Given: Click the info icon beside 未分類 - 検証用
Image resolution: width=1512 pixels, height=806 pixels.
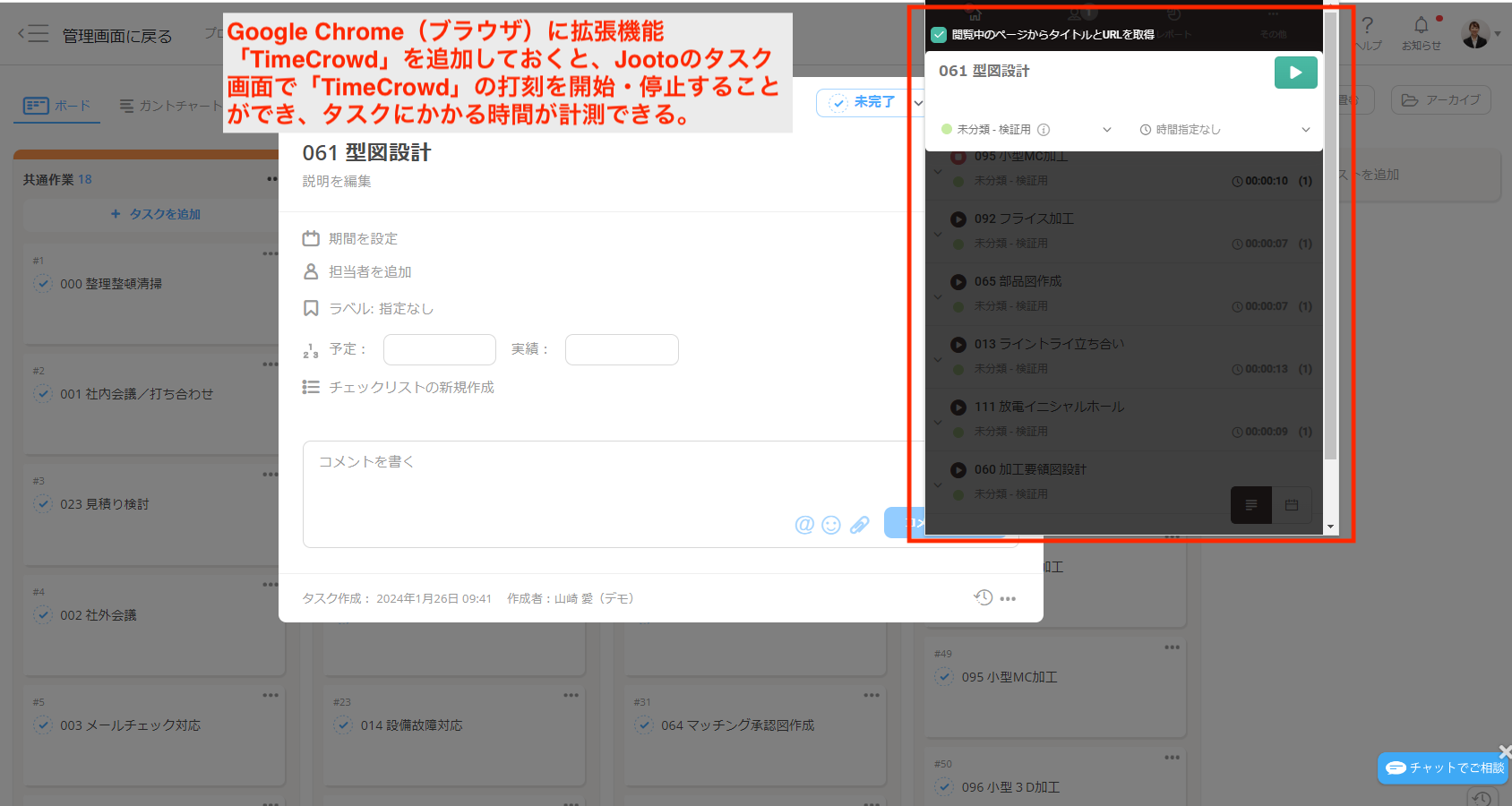Looking at the screenshot, I should click(x=1044, y=130).
